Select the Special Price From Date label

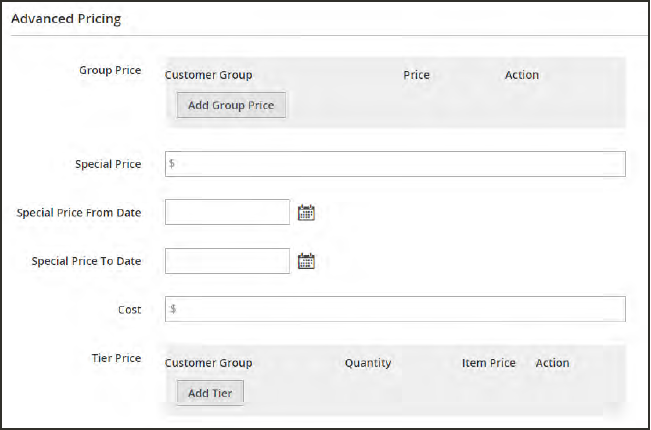pyautogui.click(x=79, y=212)
